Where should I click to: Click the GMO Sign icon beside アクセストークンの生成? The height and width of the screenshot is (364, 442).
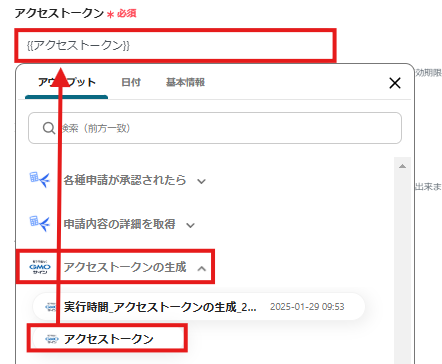40,267
